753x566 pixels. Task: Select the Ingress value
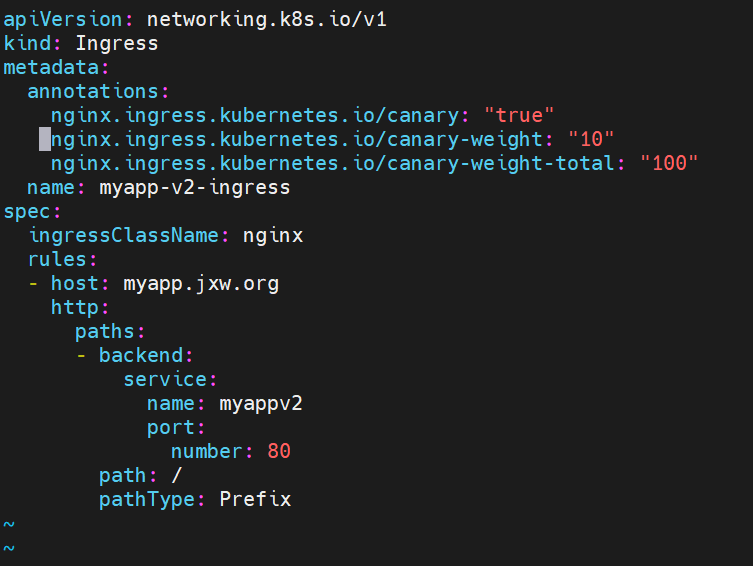[117, 44]
